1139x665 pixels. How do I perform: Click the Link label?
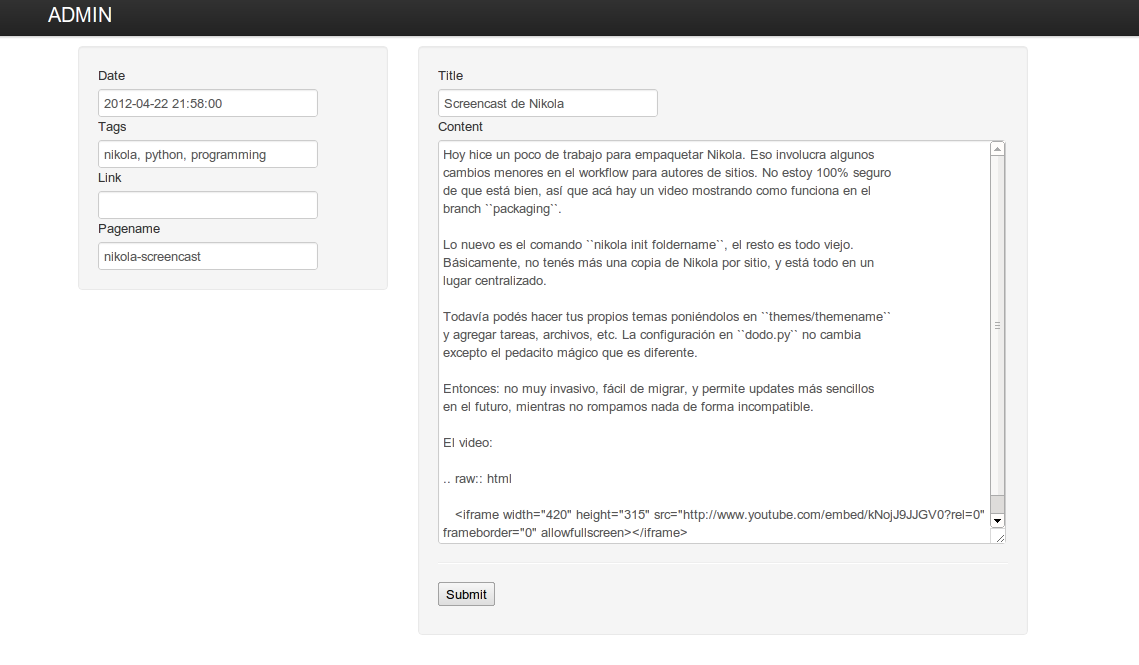click(x=110, y=177)
